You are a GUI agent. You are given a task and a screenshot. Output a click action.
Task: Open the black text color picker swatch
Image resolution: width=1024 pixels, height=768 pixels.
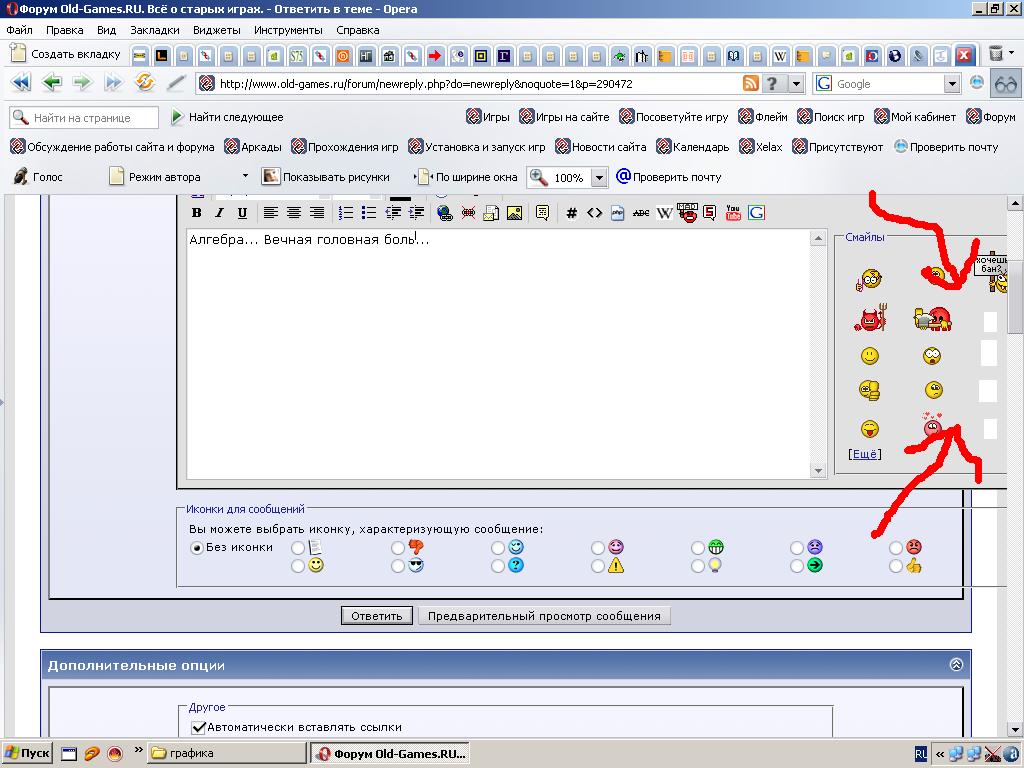[x=400, y=197]
